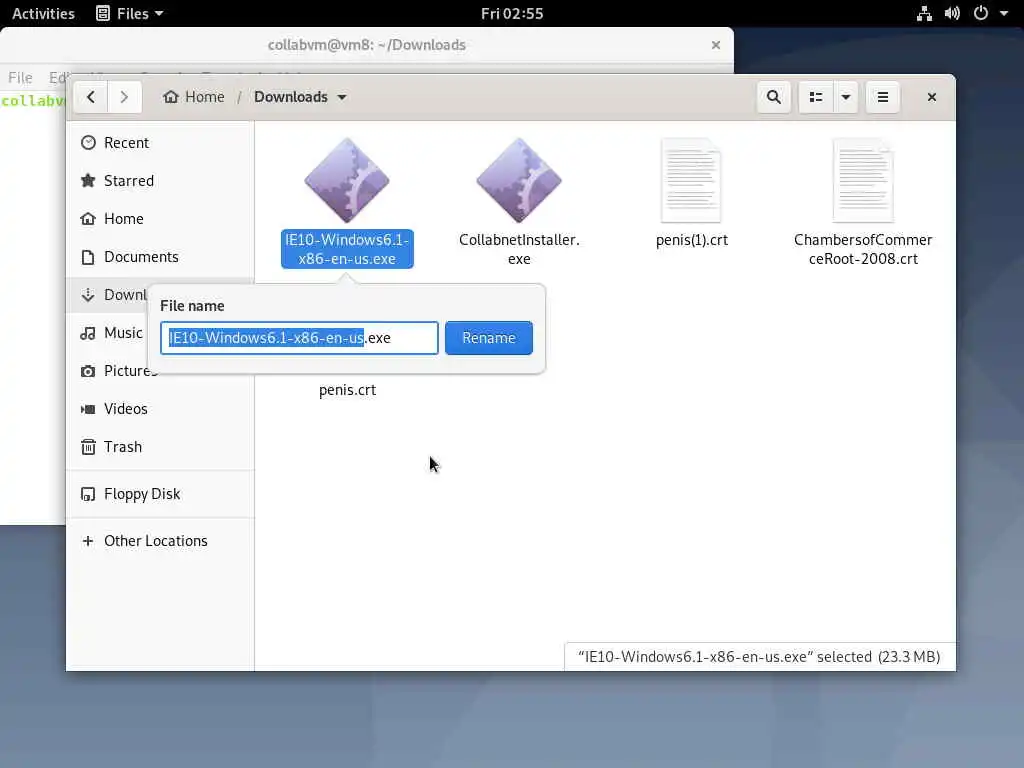Open Trash in the sidebar
Screen dimensions: 1024x768
[x=160, y=447]
